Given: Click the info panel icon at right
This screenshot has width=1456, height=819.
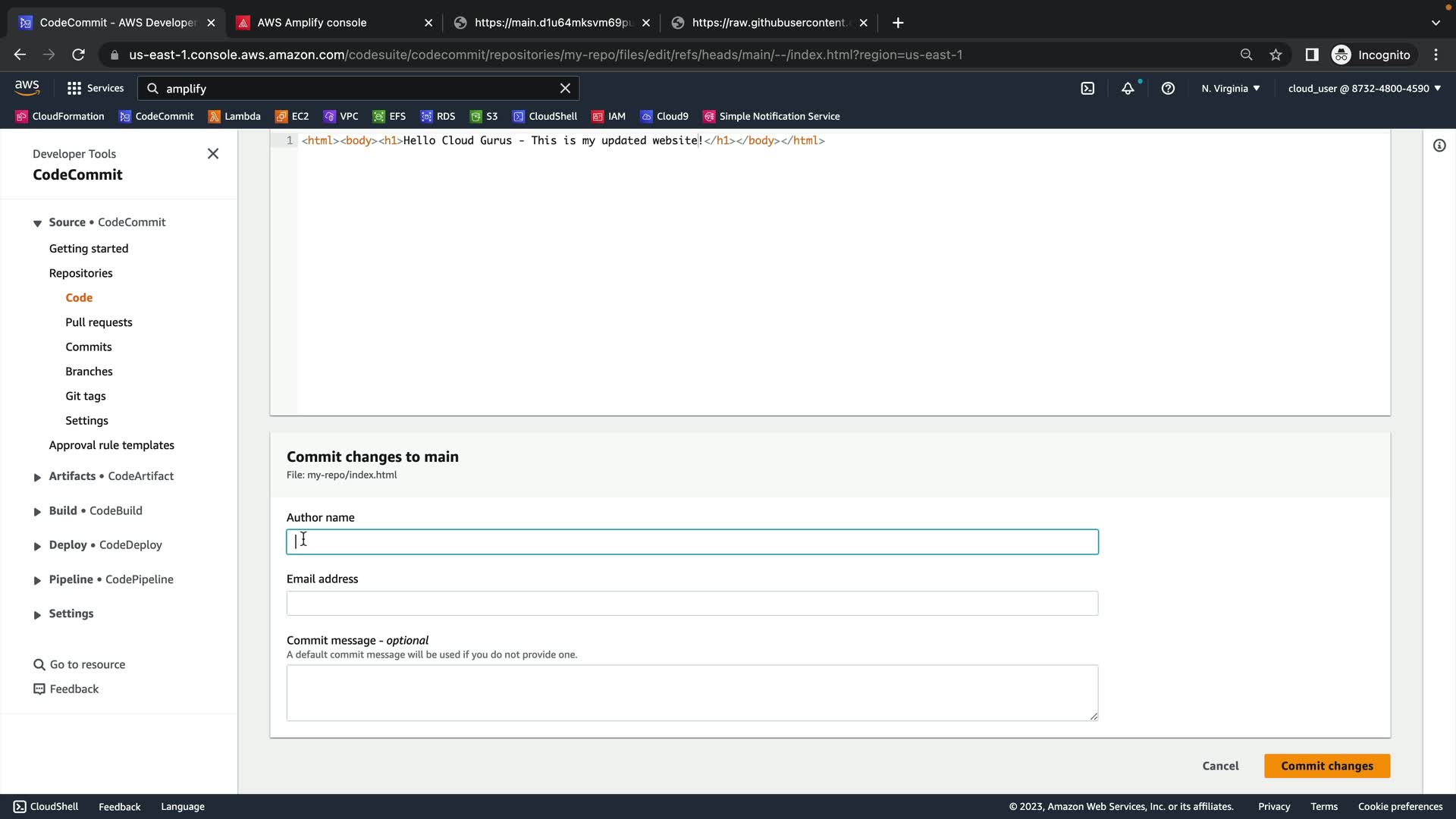Looking at the screenshot, I should [x=1439, y=146].
